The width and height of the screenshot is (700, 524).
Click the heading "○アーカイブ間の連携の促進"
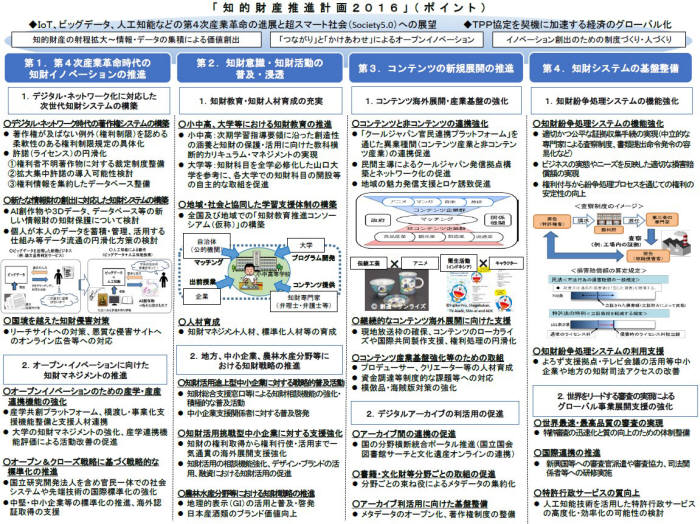(x=404, y=434)
